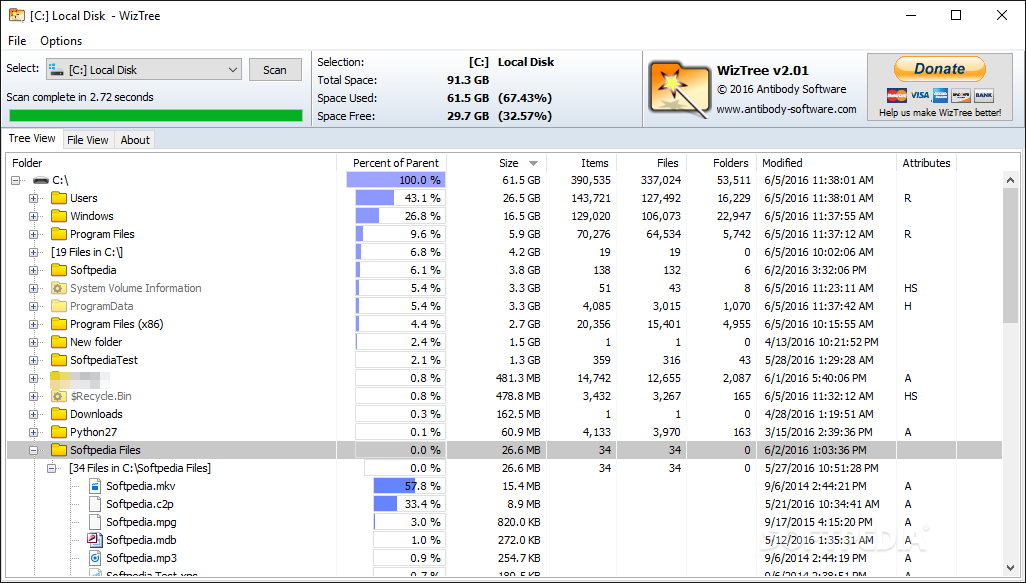The image size is (1026, 583).
Task: Click the scrollbar down arrow
Action: click(x=1010, y=567)
